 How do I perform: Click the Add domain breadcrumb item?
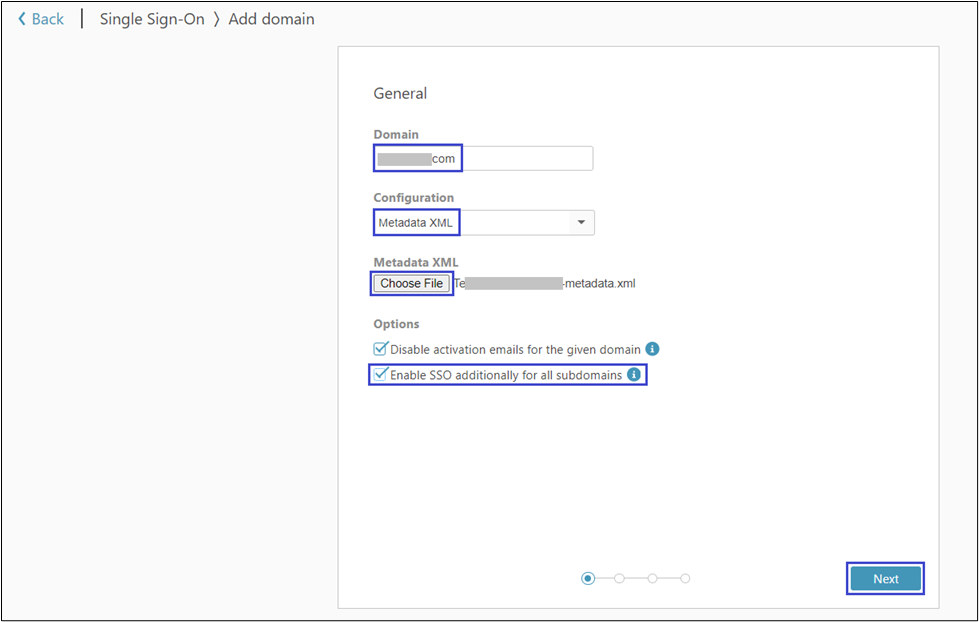(271, 19)
